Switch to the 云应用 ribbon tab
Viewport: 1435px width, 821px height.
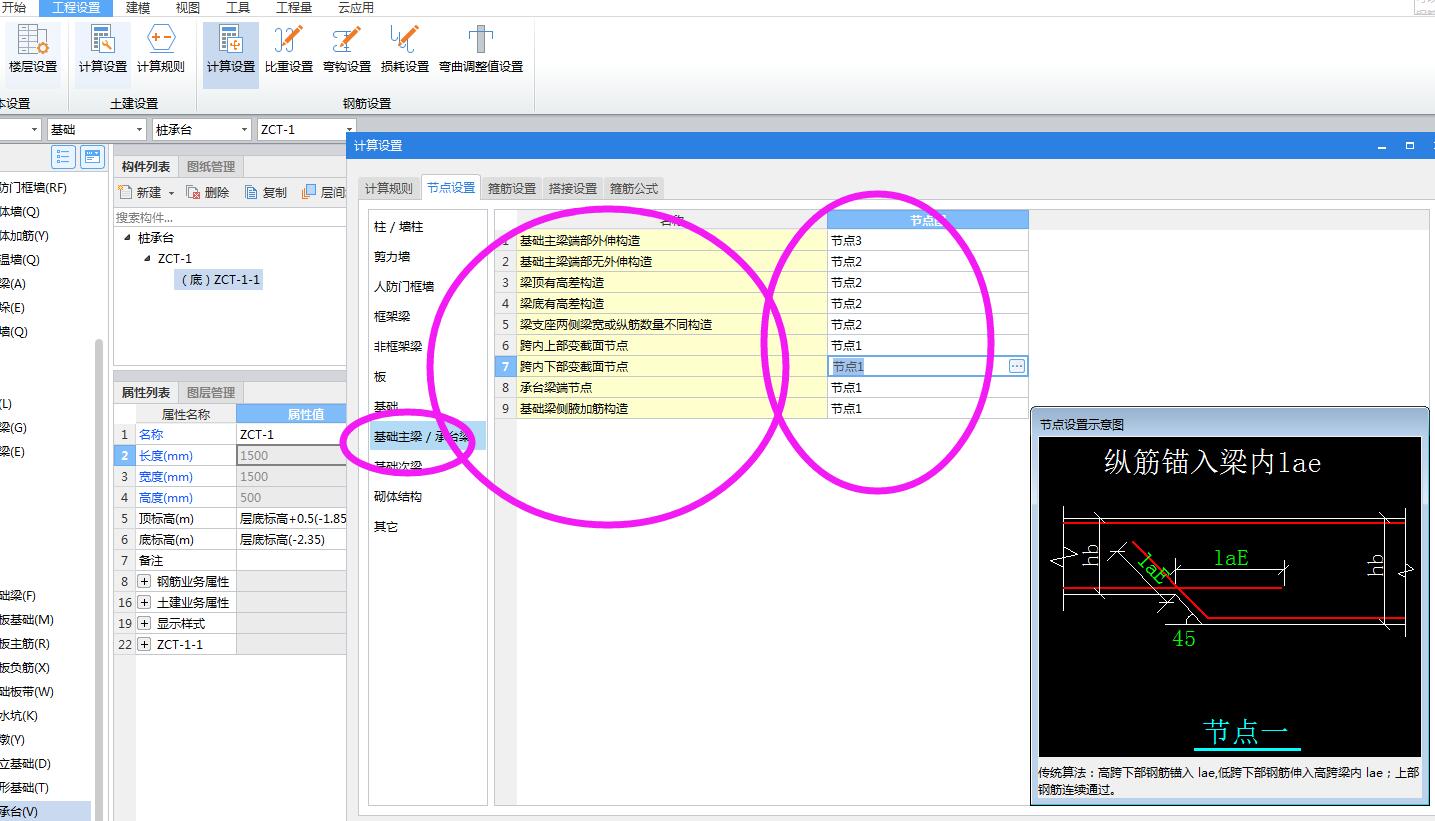click(356, 7)
